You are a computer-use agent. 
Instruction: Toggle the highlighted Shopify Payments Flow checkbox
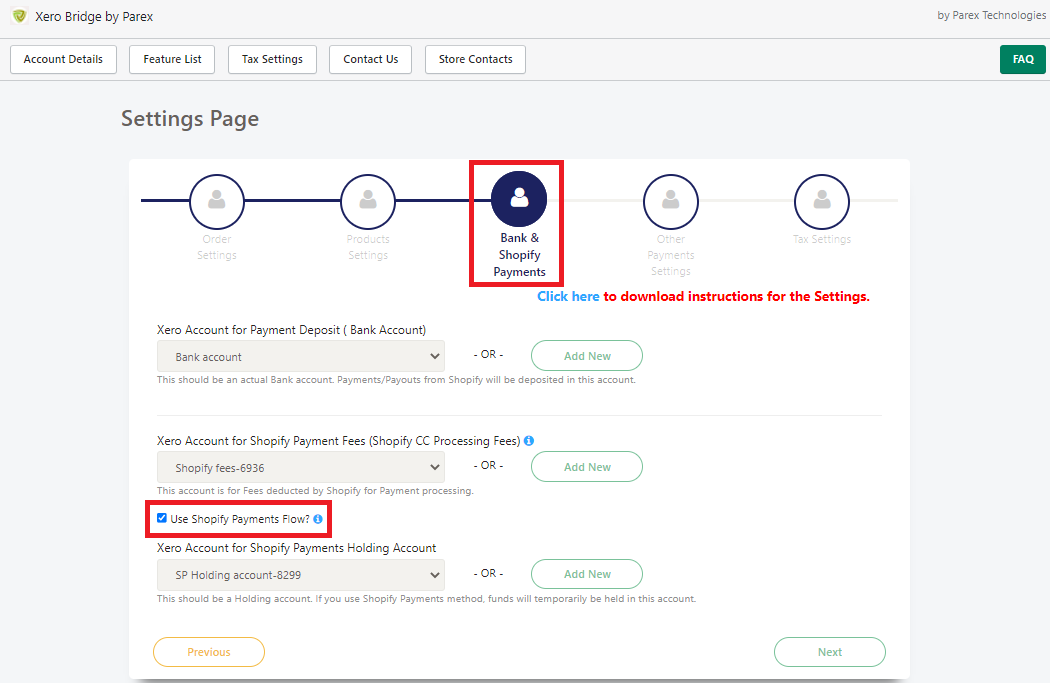tap(162, 518)
